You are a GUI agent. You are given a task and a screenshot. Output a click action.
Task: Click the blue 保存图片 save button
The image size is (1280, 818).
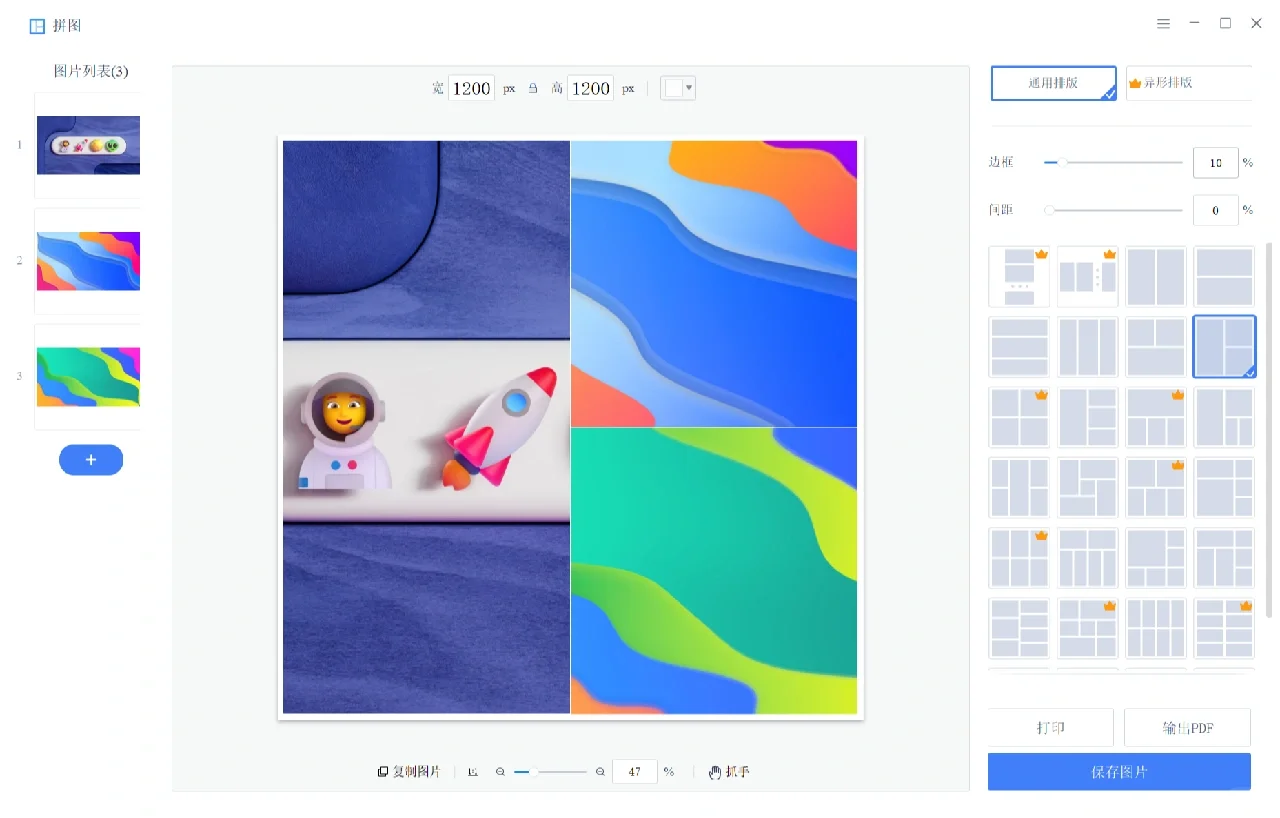pyautogui.click(x=1119, y=771)
